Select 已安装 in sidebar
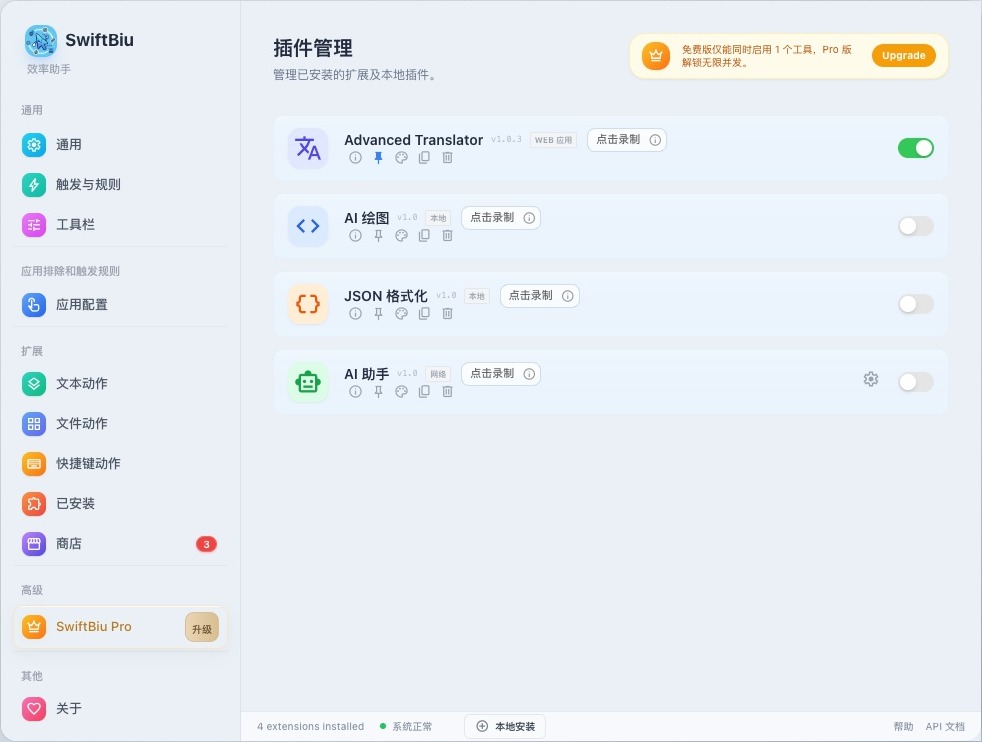 click(120, 503)
